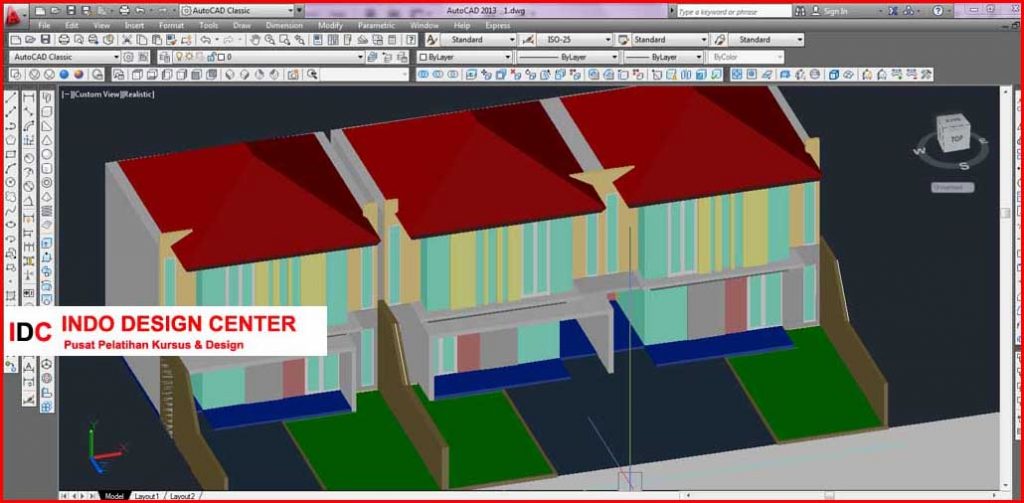Select the Linear dimension tool
Viewport: 1024px width, 503px height.
click(29, 98)
